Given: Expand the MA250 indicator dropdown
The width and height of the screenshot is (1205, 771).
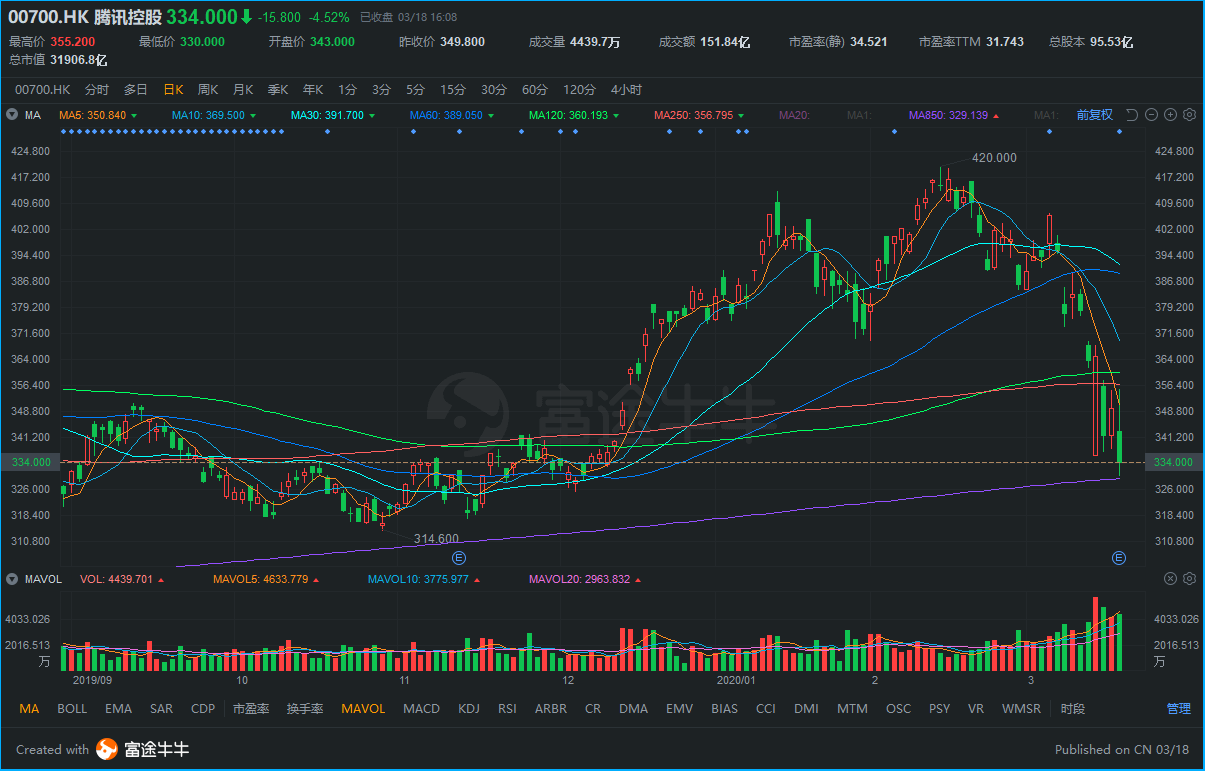Looking at the screenshot, I should 741,116.
